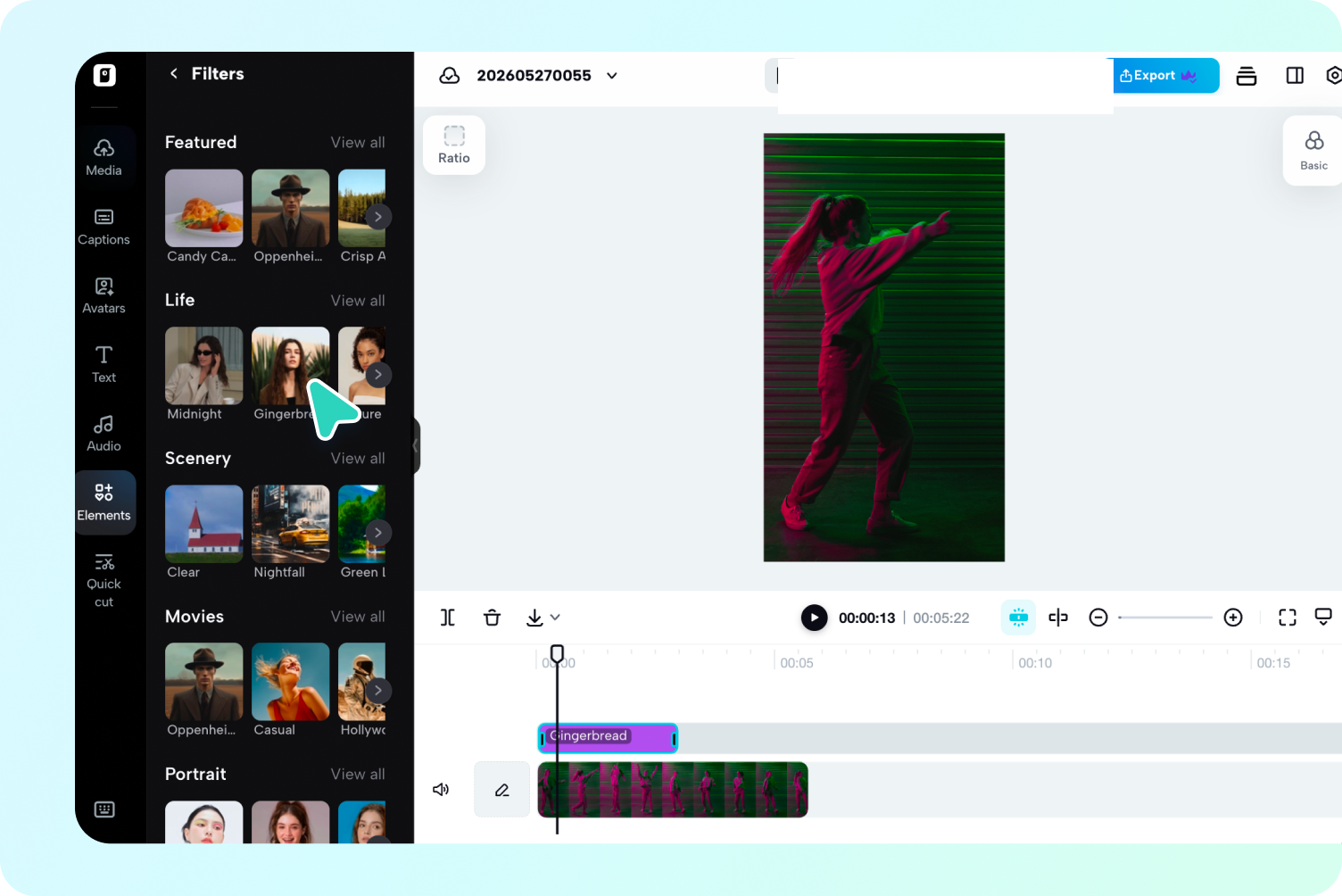Open keyboard shortcuts icon in sidebar

104,809
